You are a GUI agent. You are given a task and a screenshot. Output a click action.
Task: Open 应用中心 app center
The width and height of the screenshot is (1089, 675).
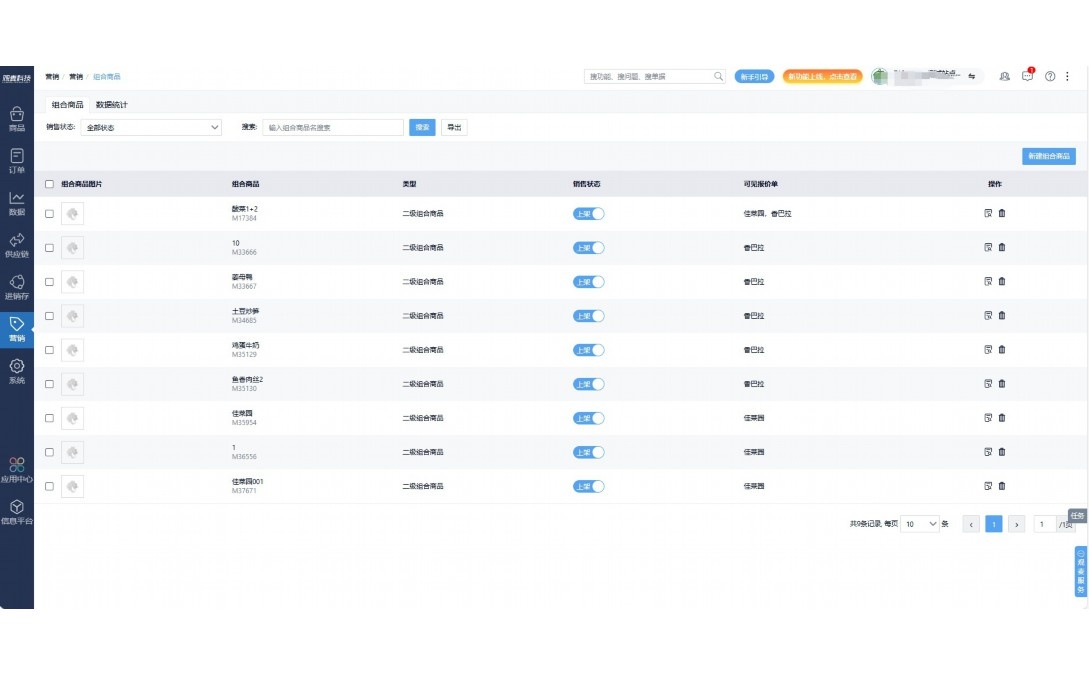point(16,470)
